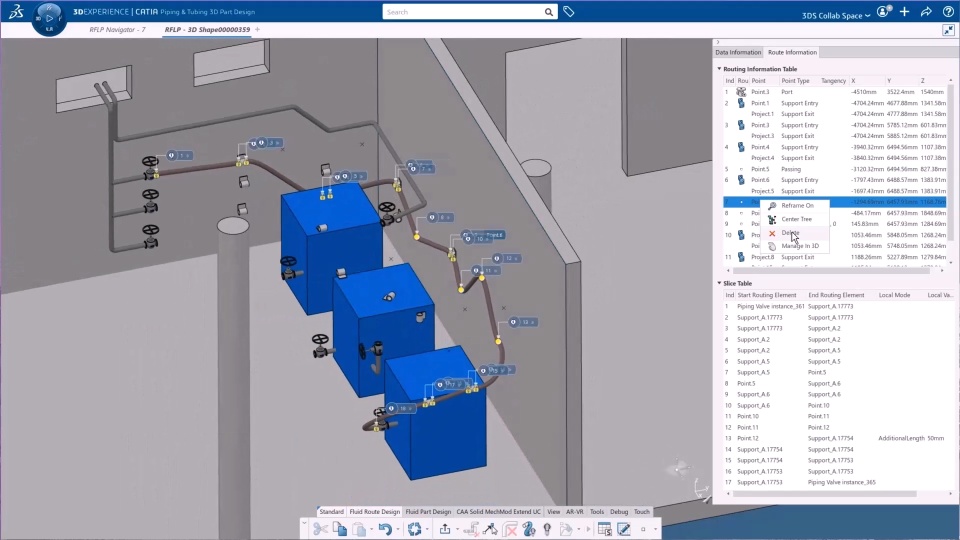Open the help question mark icon

tap(948, 12)
